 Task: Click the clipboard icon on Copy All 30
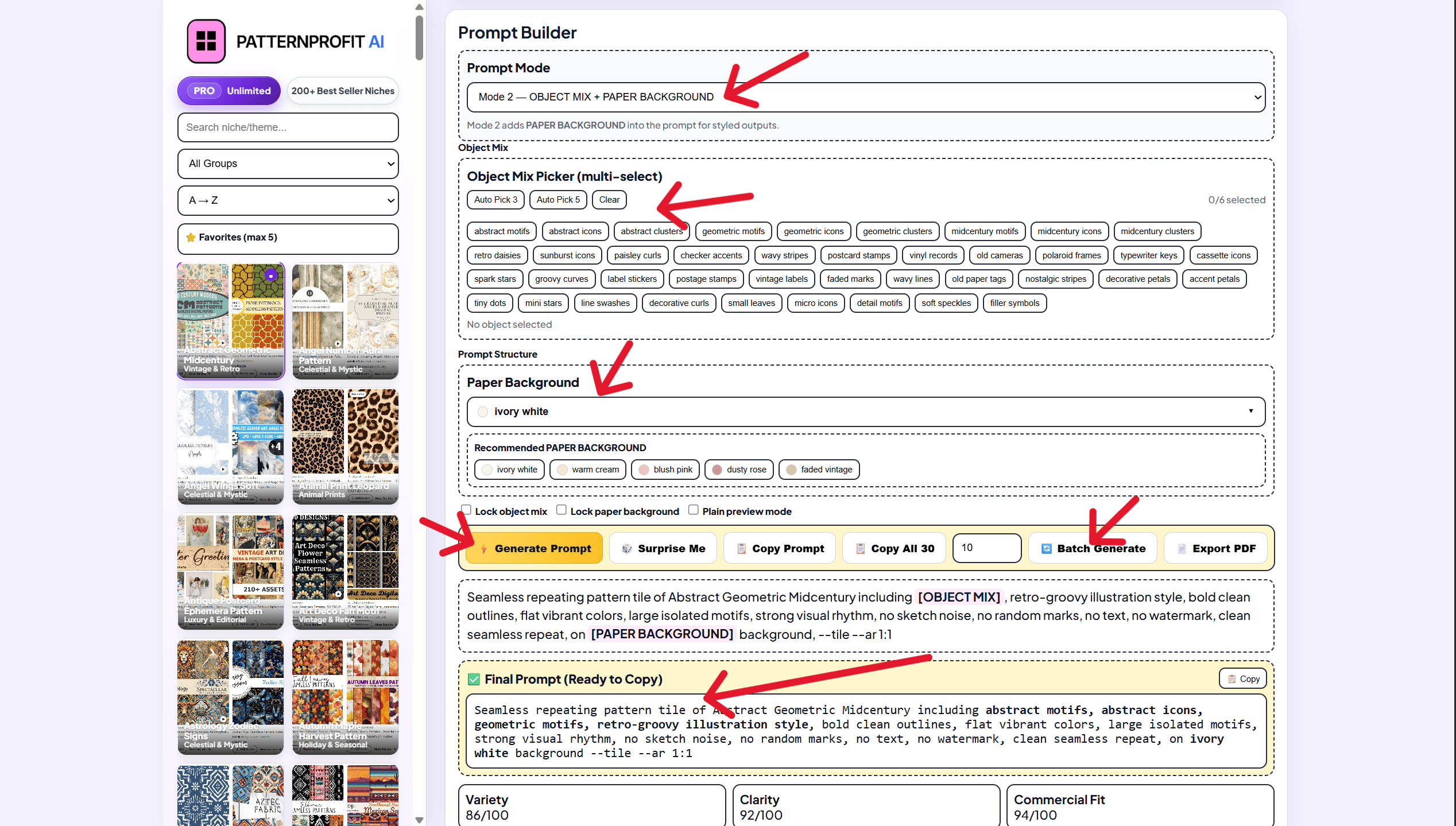click(x=860, y=549)
